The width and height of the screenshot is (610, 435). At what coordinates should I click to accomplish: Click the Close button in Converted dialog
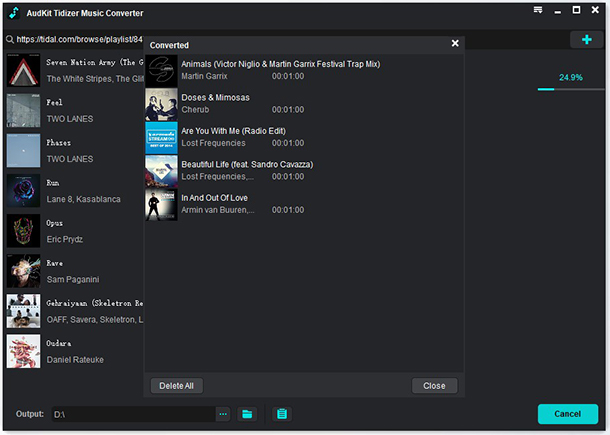coord(434,386)
